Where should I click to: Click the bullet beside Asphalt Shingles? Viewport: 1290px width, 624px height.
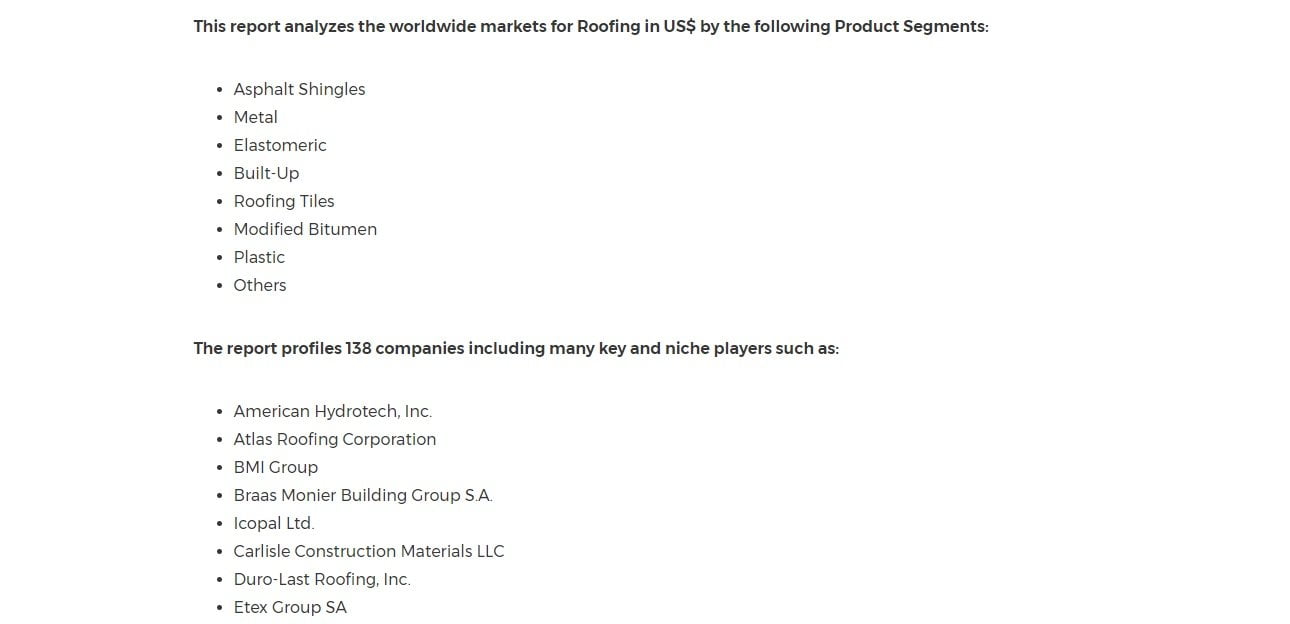pyautogui.click(x=220, y=90)
